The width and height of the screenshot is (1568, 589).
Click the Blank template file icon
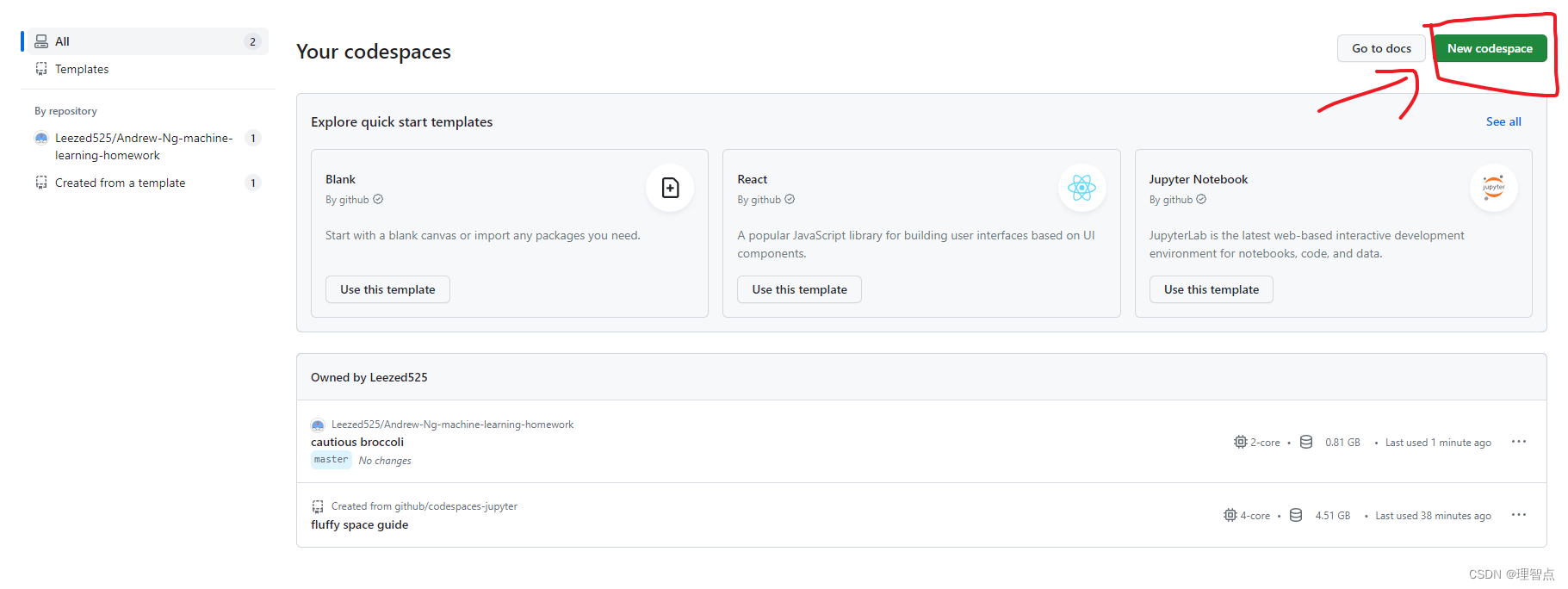coord(670,188)
